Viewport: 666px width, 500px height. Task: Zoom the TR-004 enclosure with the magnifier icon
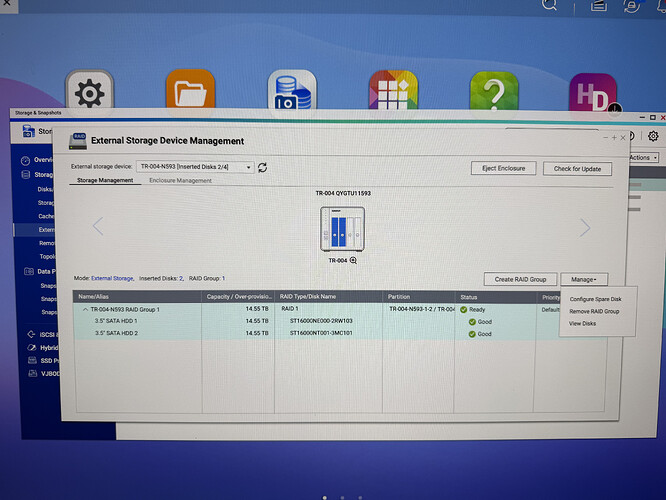(x=353, y=260)
